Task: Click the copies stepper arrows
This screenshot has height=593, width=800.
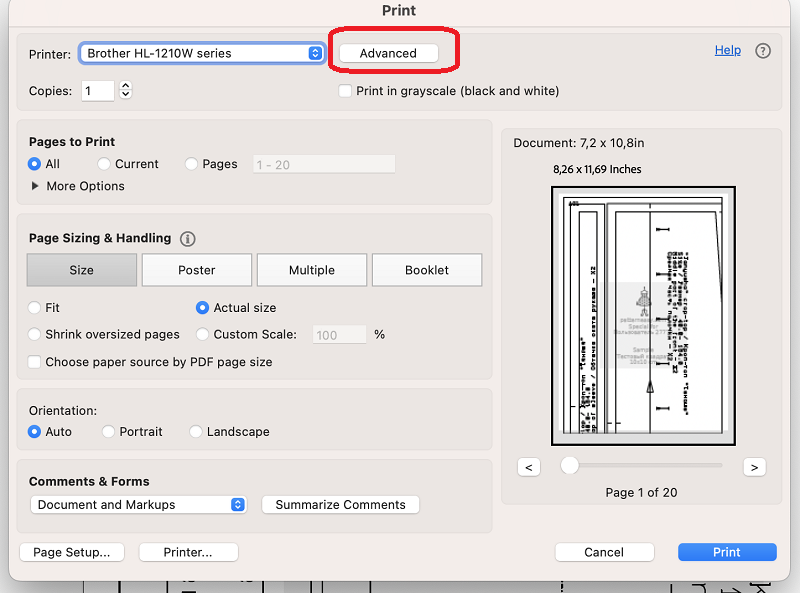Action: point(125,91)
